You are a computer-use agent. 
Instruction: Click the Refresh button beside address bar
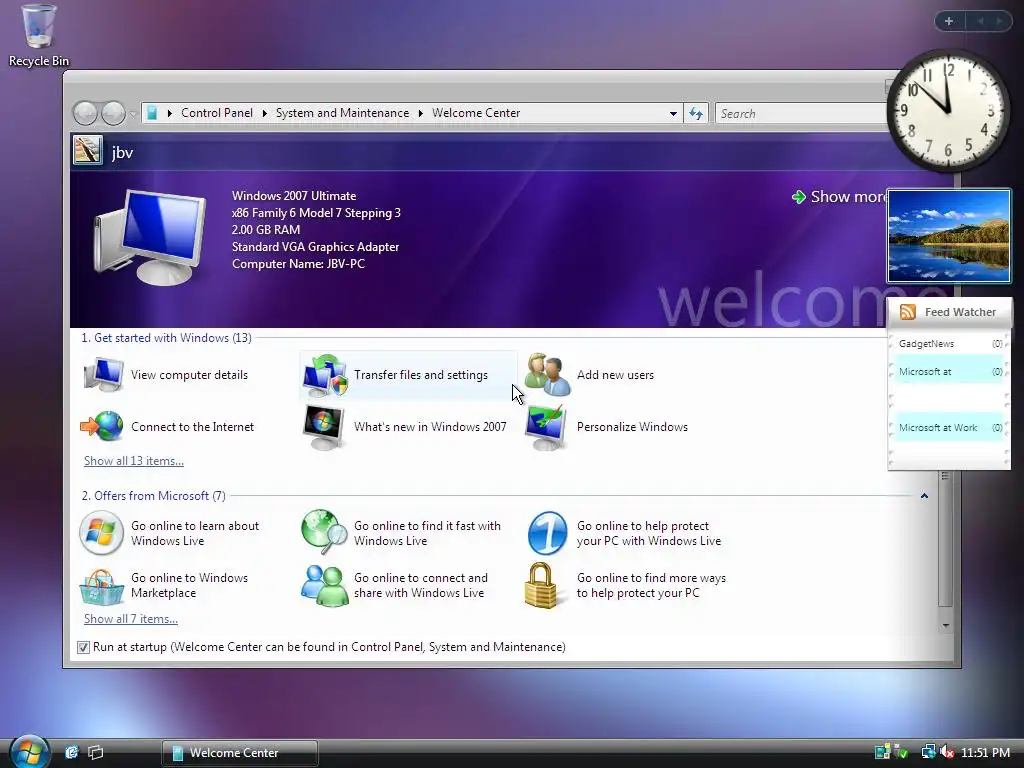696,114
